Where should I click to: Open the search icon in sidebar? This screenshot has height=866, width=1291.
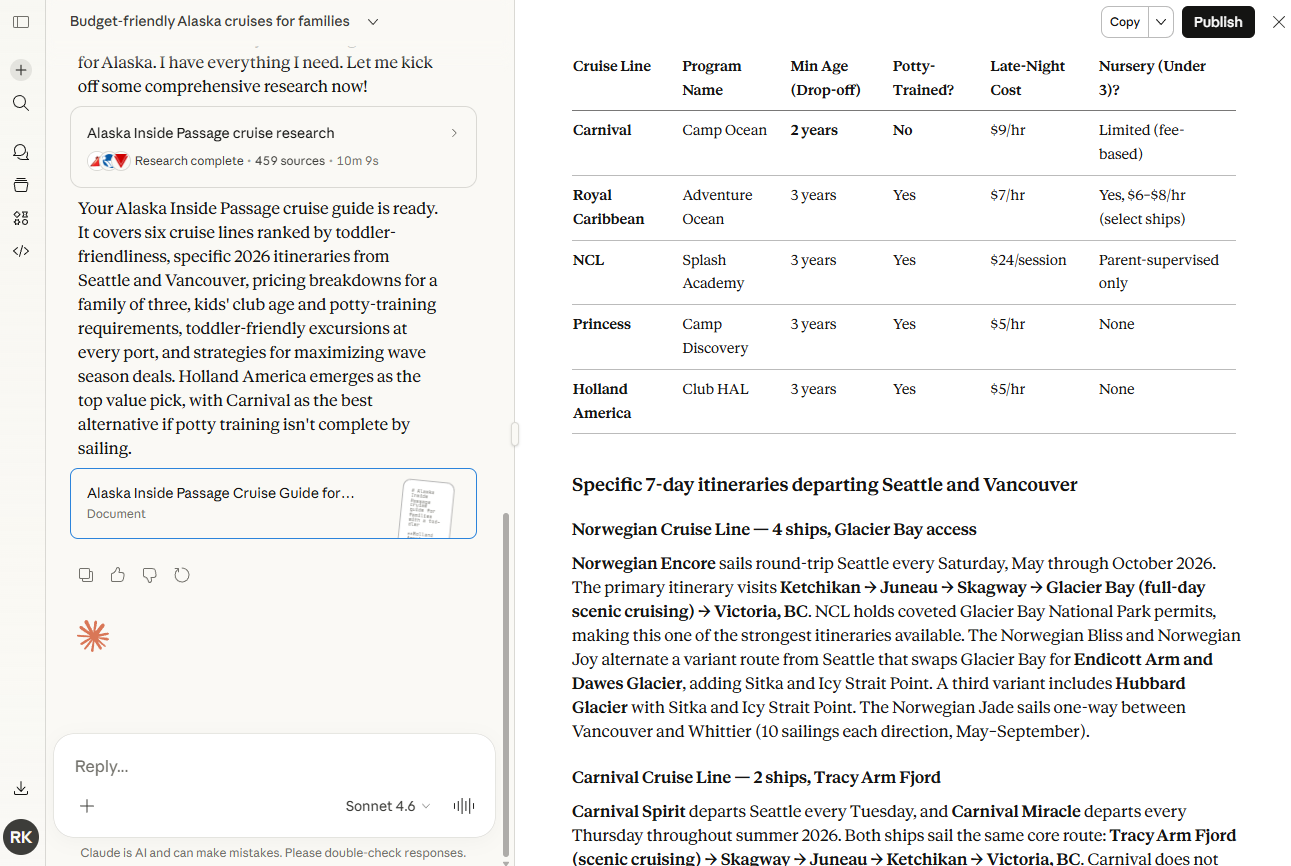(x=21, y=103)
